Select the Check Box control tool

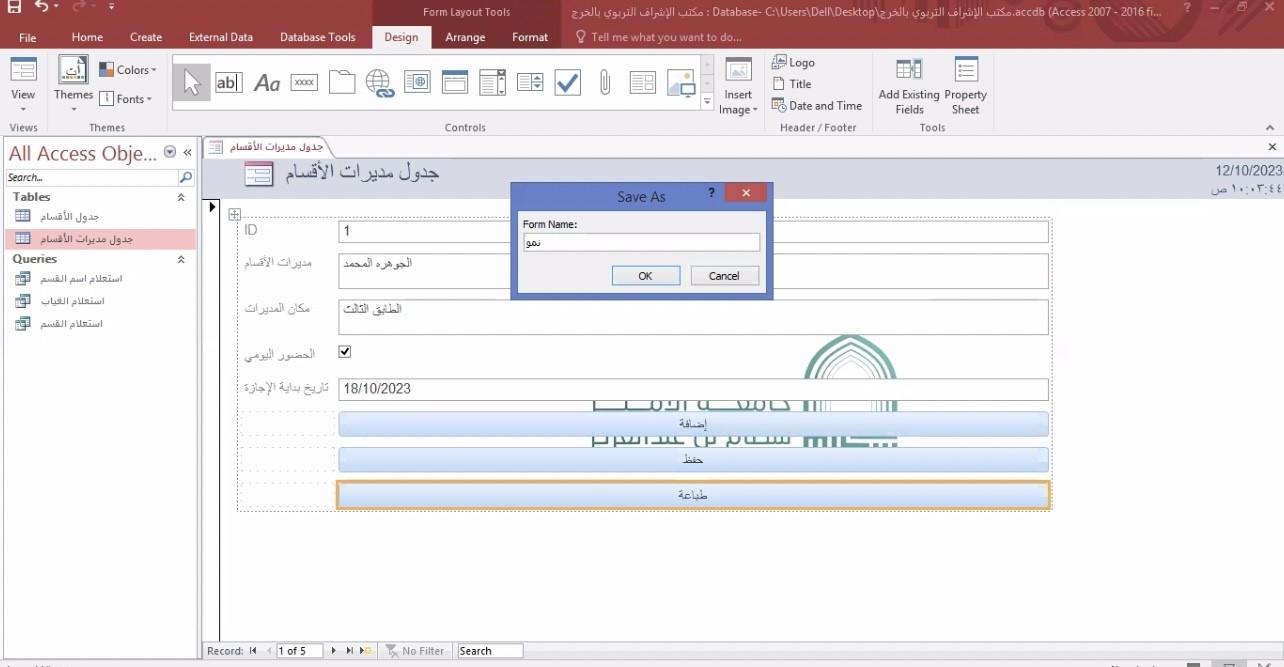tap(568, 83)
